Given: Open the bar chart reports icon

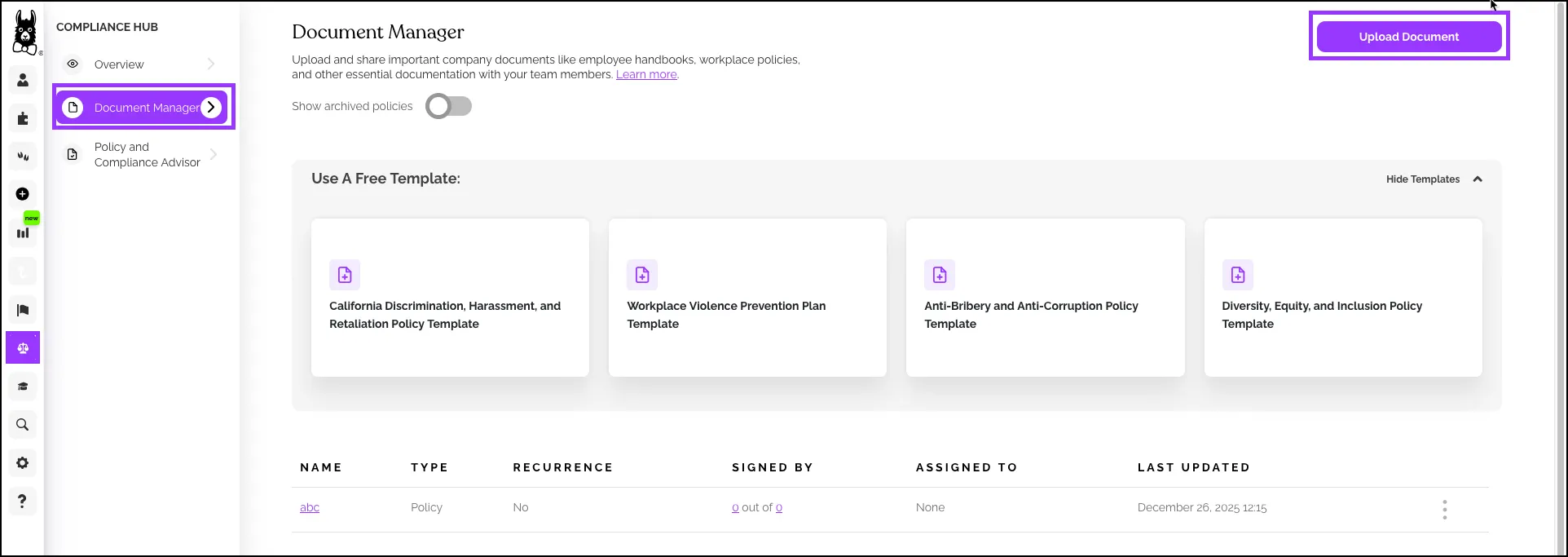Looking at the screenshot, I should coord(23,233).
